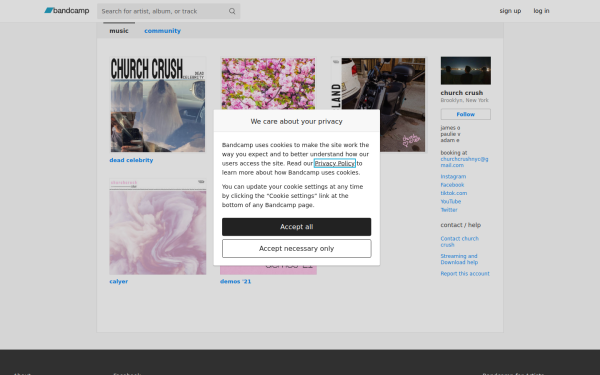Open the dead celebrity album cover

tap(158, 104)
